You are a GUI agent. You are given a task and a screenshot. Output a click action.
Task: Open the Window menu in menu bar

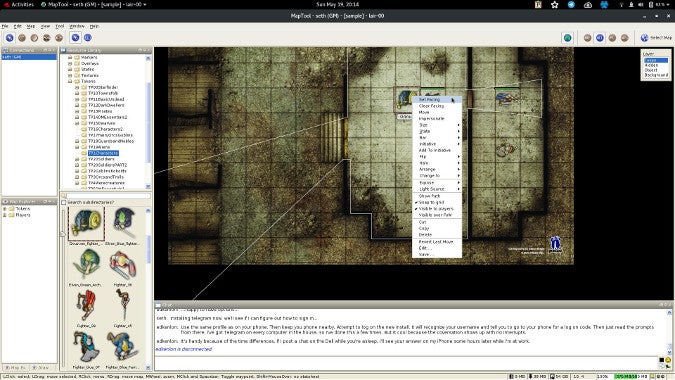coord(77,26)
